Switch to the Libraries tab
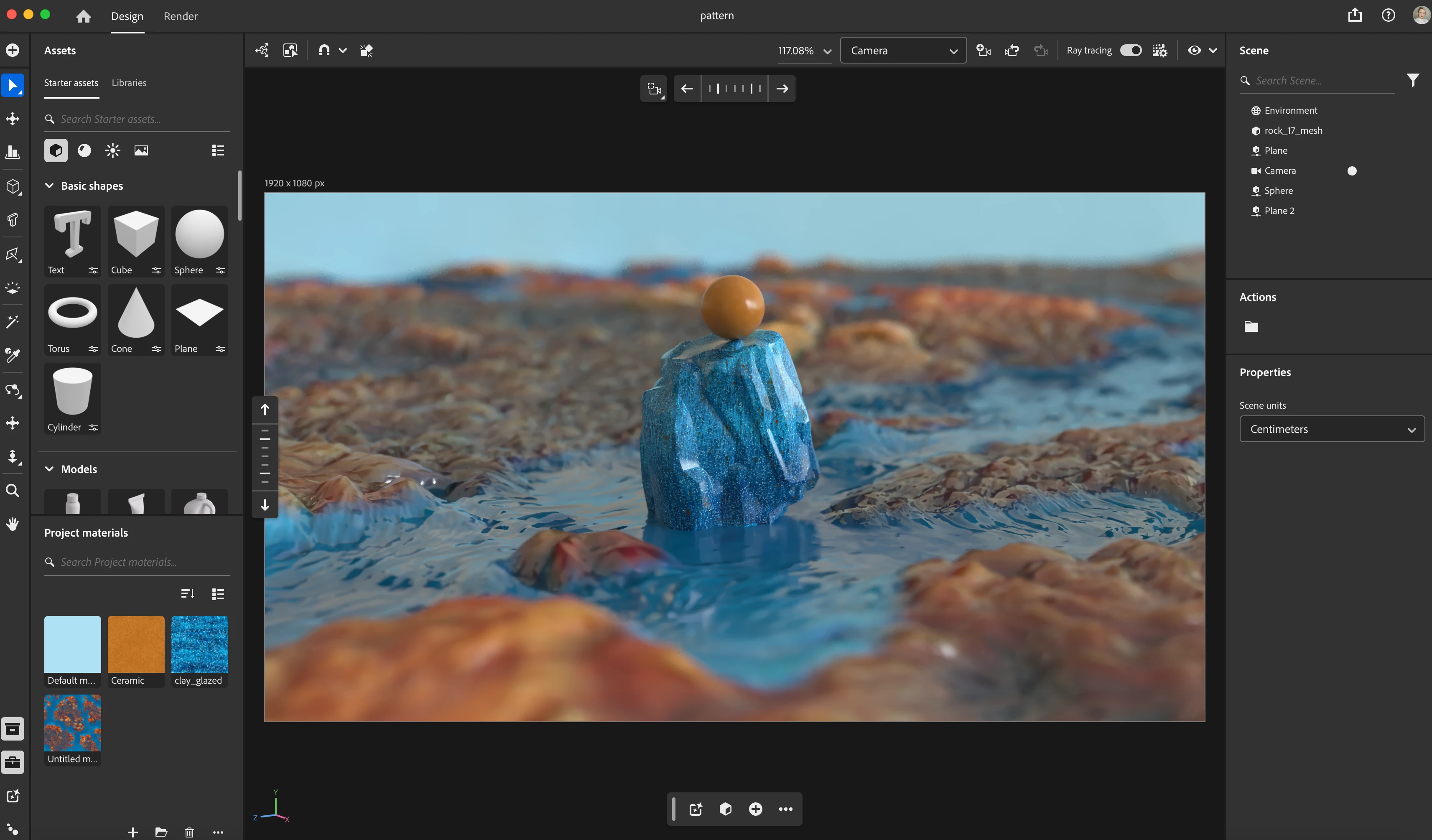The height and width of the screenshot is (840, 1432). pyautogui.click(x=129, y=83)
